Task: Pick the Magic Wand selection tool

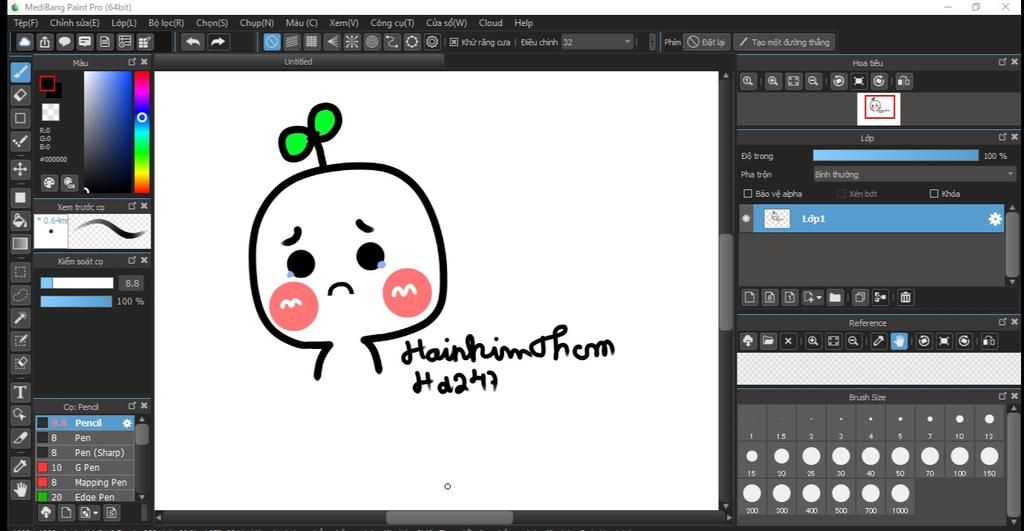Action: [20, 317]
